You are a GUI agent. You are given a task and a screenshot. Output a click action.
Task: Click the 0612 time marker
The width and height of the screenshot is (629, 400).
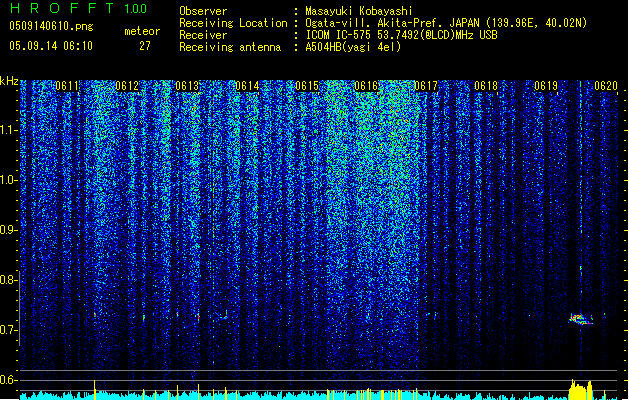pyautogui.click(x=127, y=86)
